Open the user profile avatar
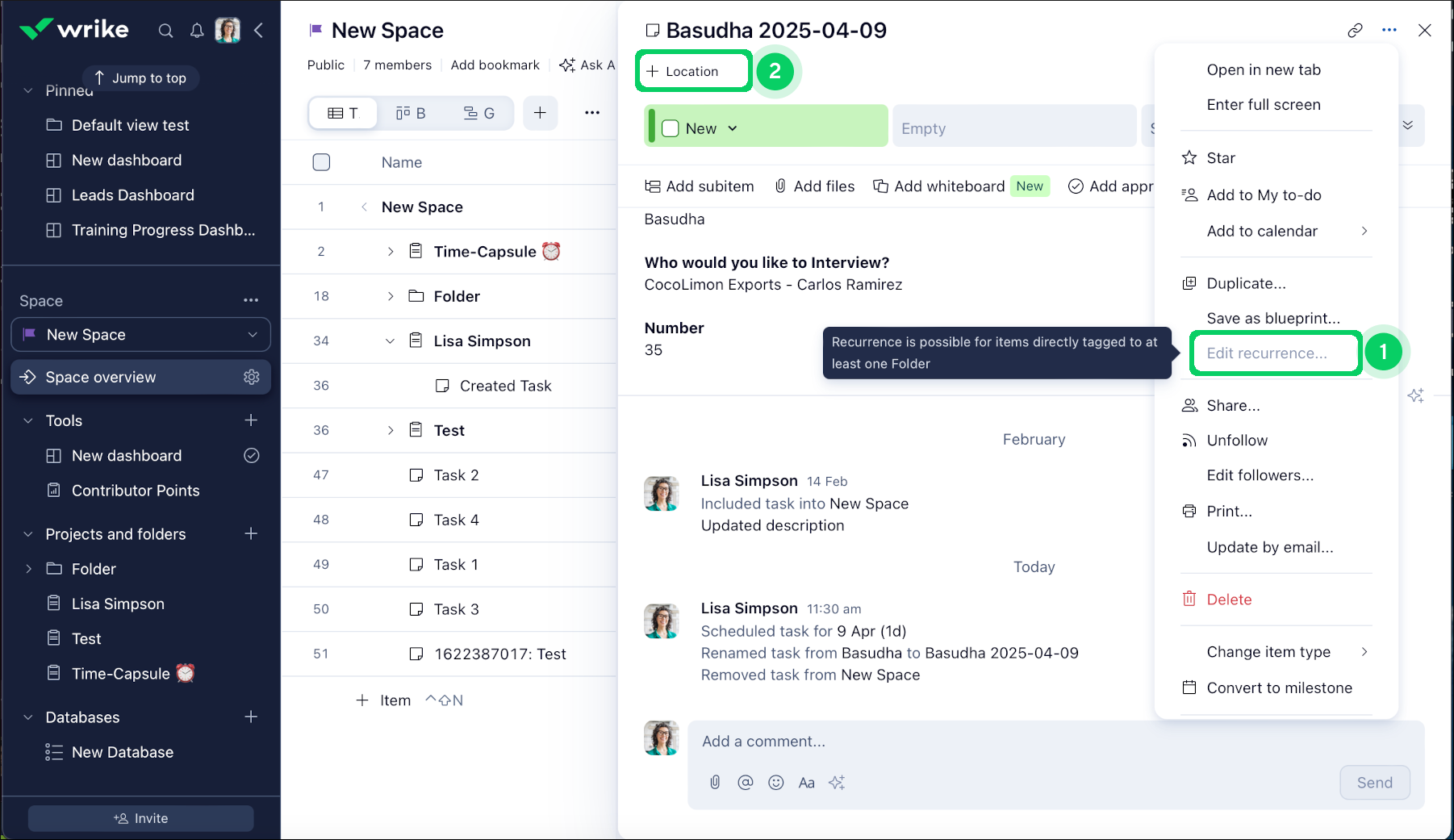The image size is (1454, 840). click(x=228, y=31)
